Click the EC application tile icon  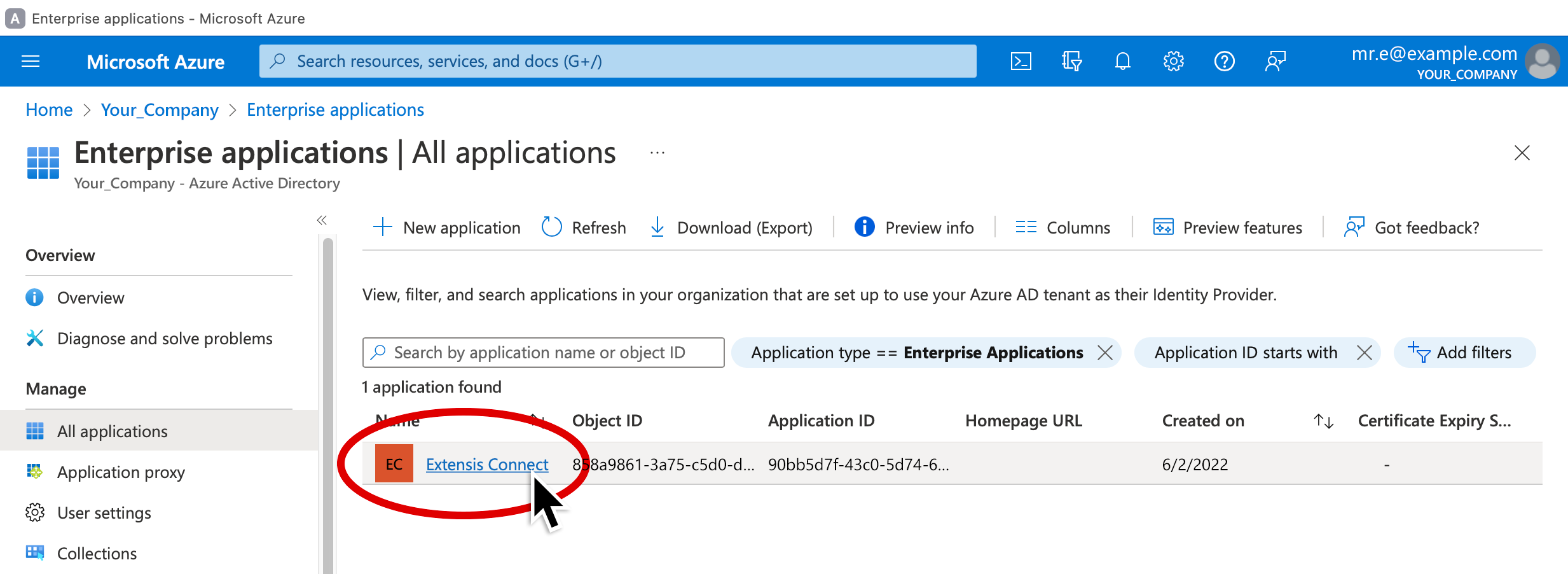[394, 464]
